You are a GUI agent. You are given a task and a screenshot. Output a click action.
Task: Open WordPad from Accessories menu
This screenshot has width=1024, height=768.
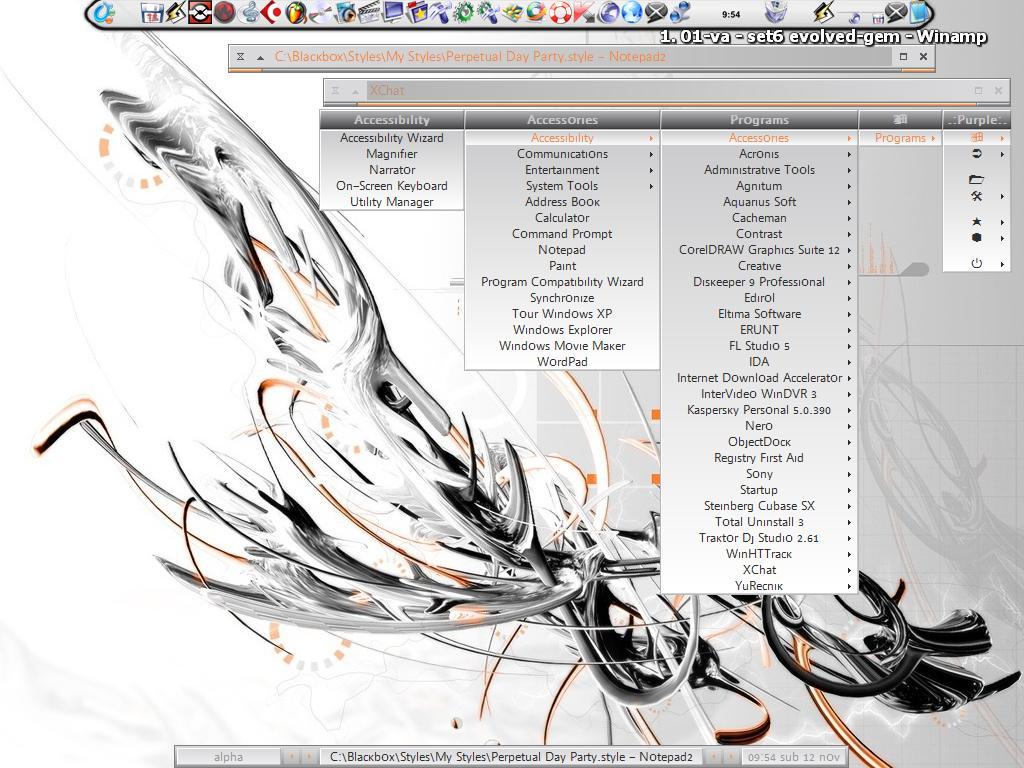click(x=562, y=362)
